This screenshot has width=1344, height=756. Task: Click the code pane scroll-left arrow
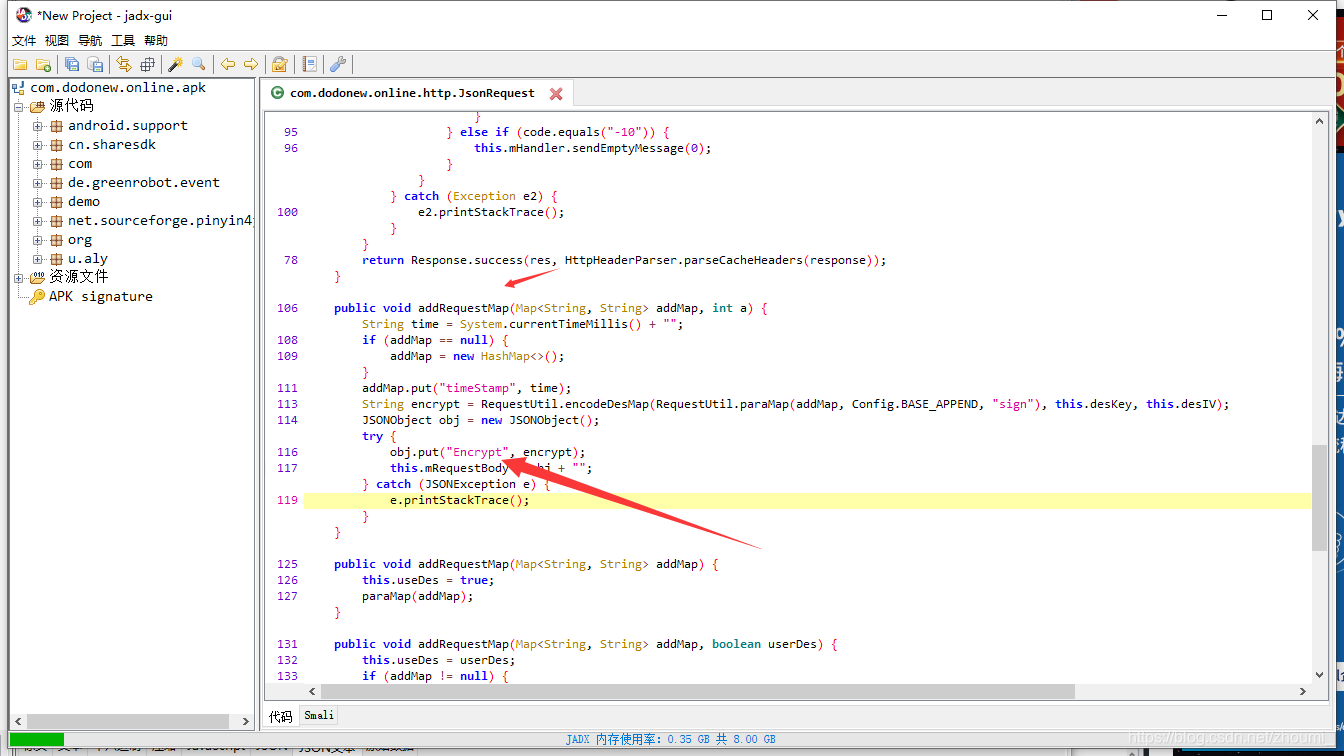tap(312, 691)
